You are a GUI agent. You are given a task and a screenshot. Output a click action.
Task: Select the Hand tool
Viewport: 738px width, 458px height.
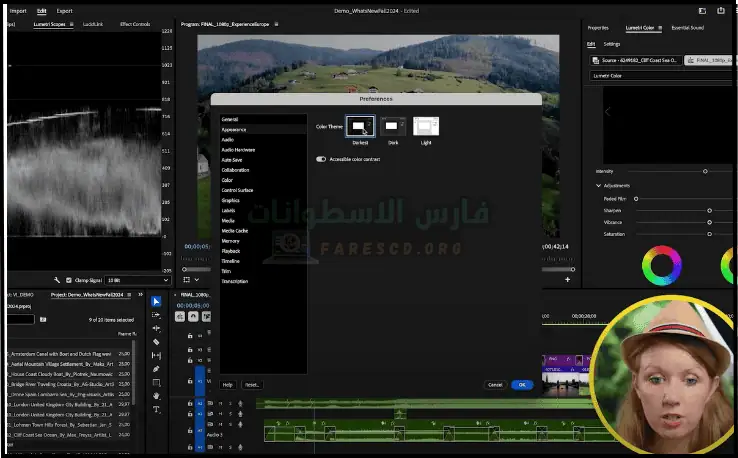pos(156,396)
